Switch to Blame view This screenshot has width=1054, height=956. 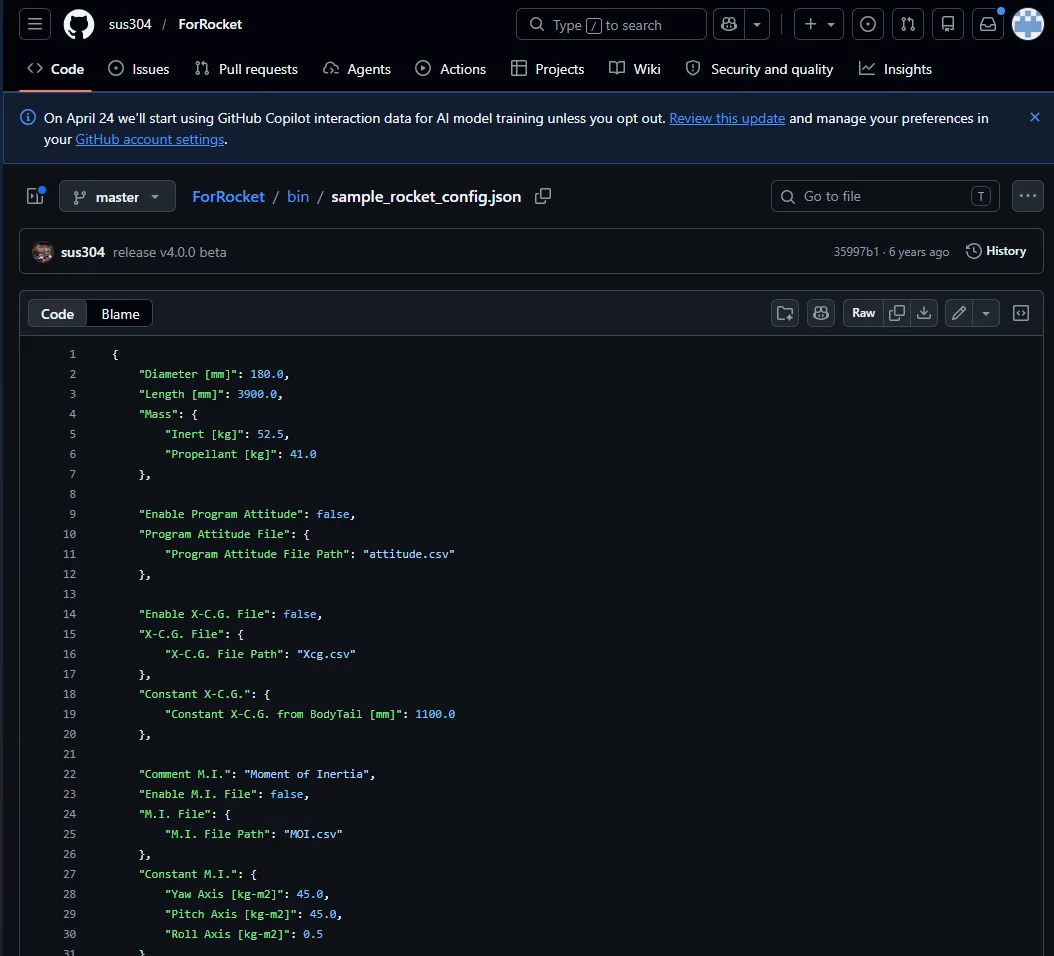click(x=120, y=314)
